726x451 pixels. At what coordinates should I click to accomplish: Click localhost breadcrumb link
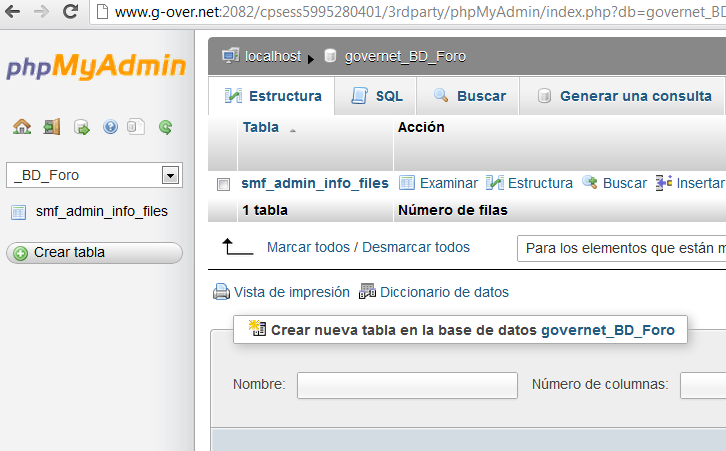[273, 56]
